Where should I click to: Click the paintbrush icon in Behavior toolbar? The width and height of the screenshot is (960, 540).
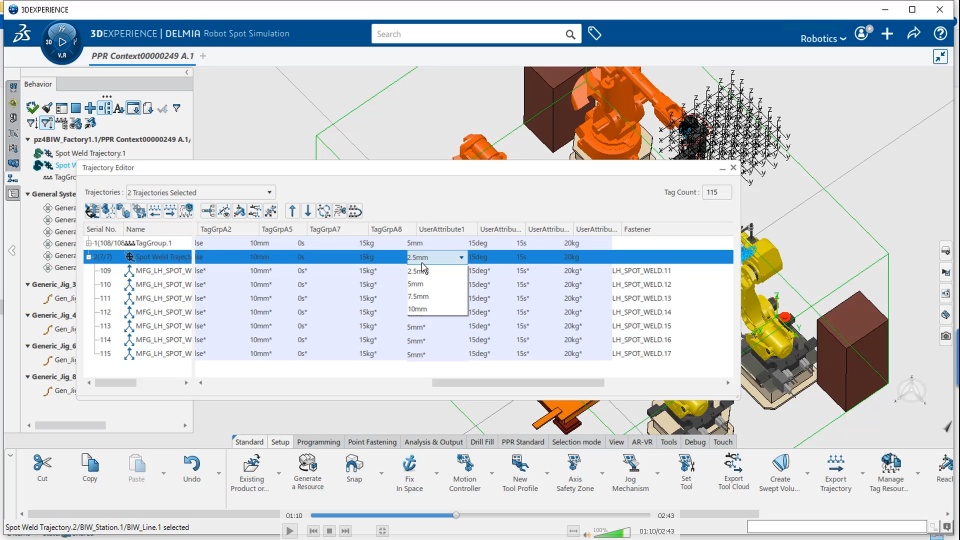pyautogui.click(x=47, y=108)
